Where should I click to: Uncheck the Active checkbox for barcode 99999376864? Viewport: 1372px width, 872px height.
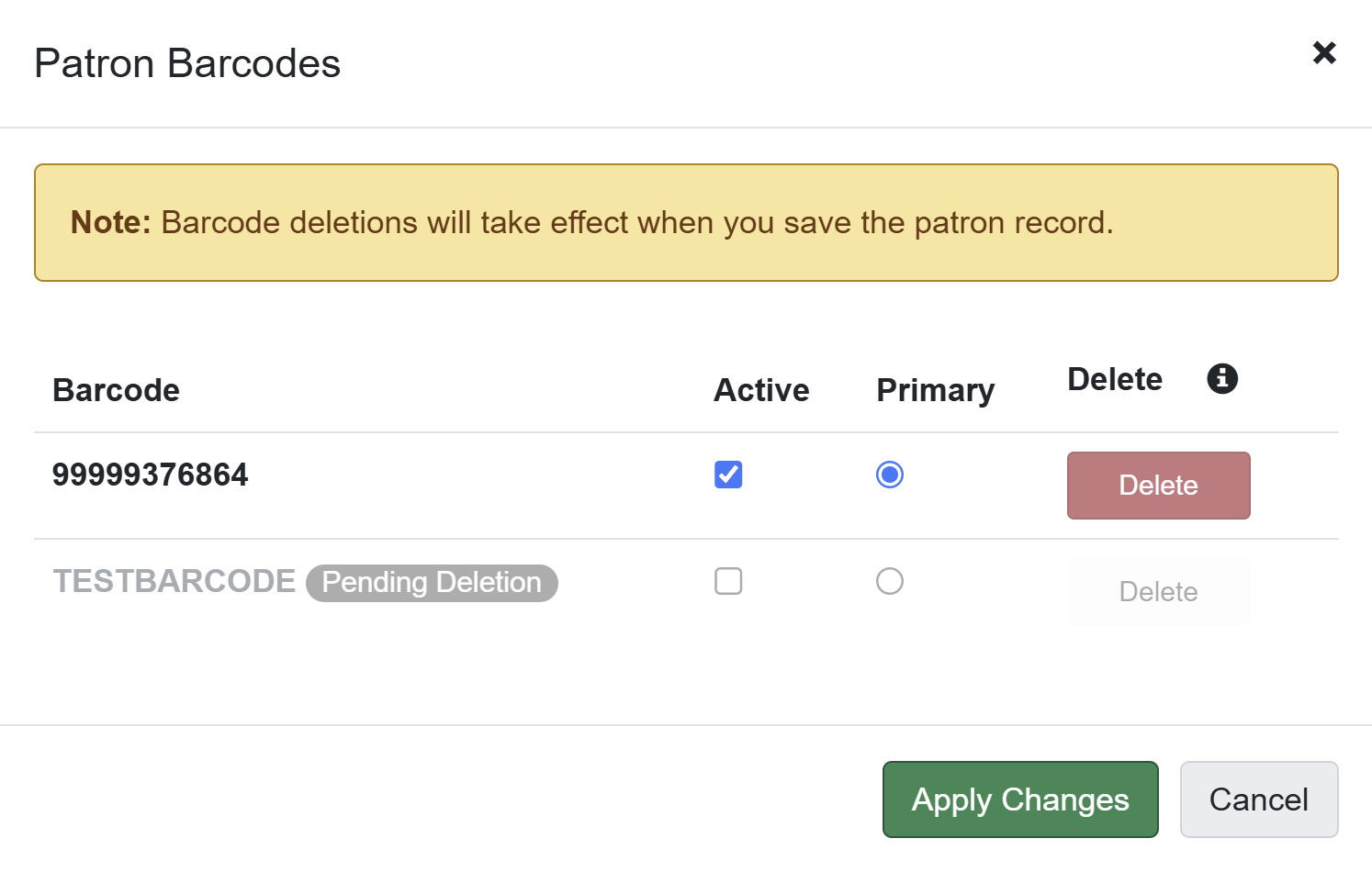coord(727,475)
